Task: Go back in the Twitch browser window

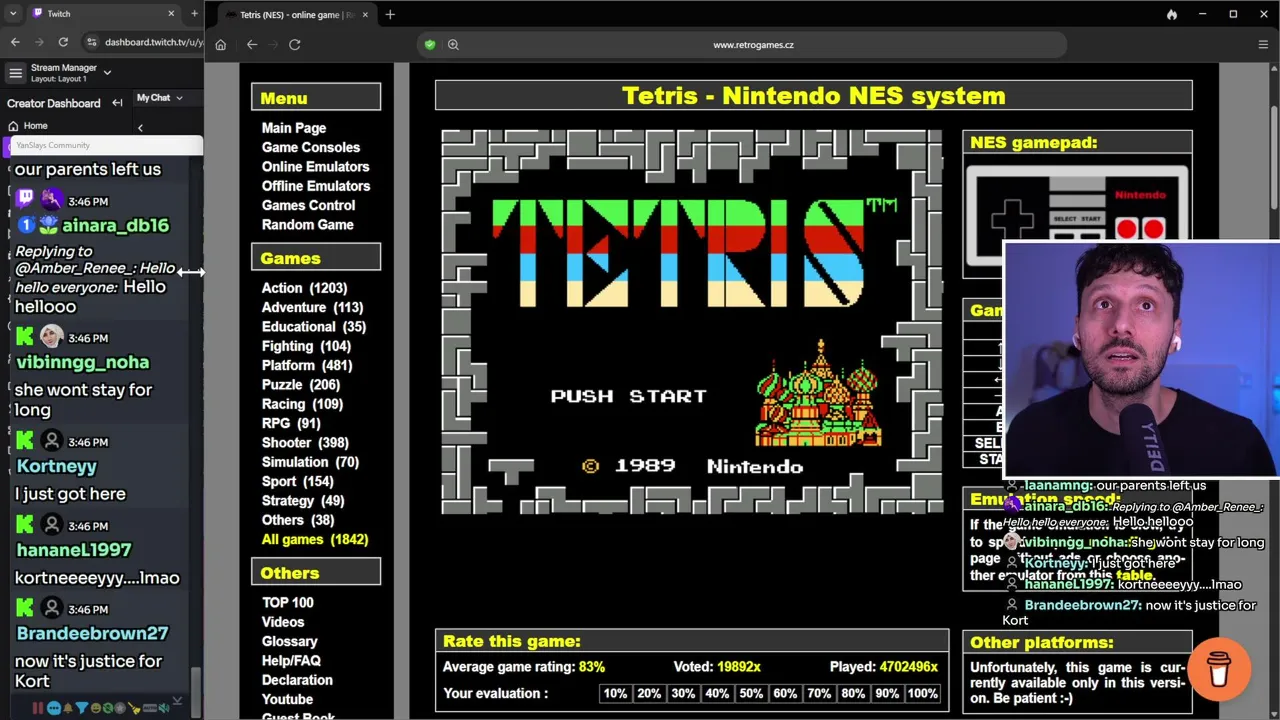Action: [15, 42]
